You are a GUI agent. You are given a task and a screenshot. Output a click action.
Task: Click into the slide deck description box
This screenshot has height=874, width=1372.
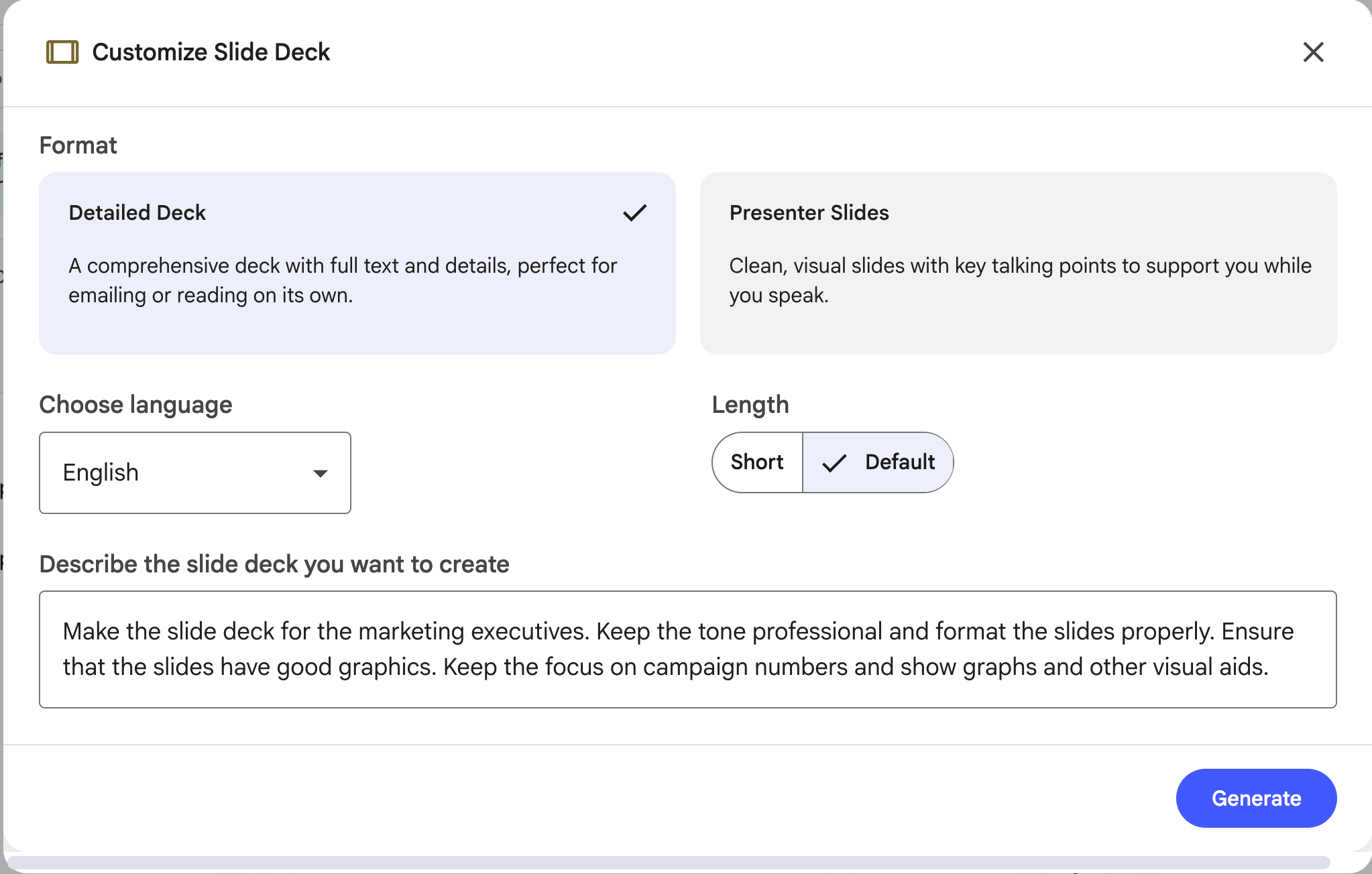[687, 649]
